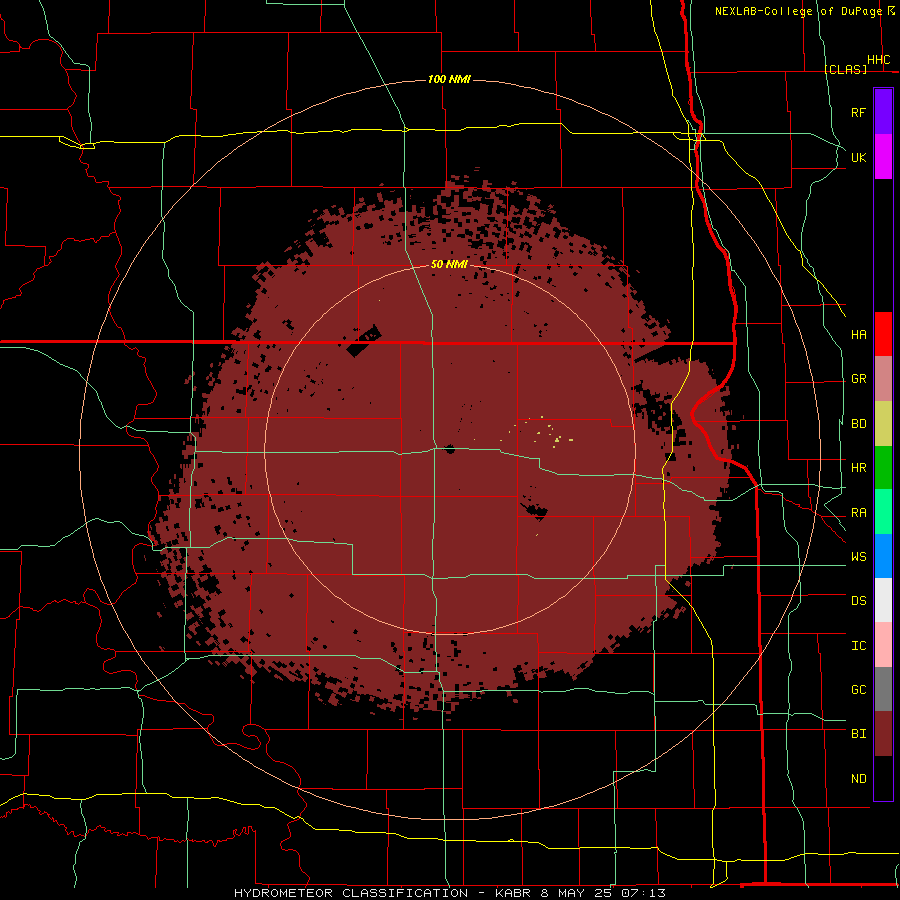Click the IC legend label
Image resolution: width=900 pixels, height=900 pixels.
click(858, 646)
